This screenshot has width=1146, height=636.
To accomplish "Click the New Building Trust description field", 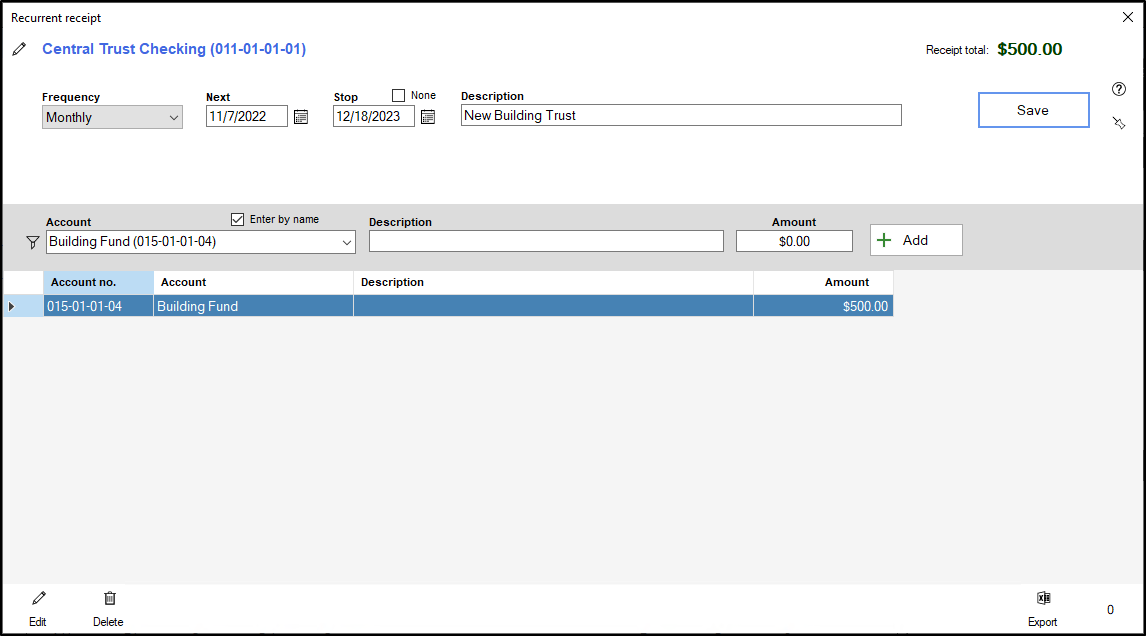I will (680, 116).
